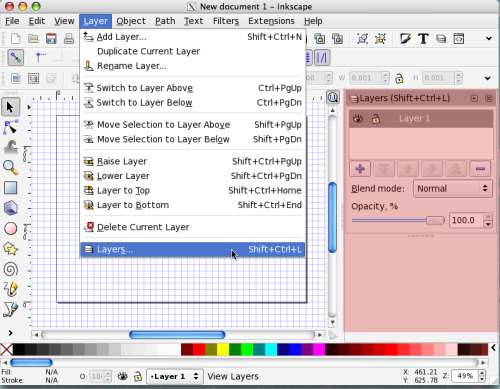Viewport: 500px width, 389px height.
Task: Click the minus delete layer button
Action: tap(480, 169)
